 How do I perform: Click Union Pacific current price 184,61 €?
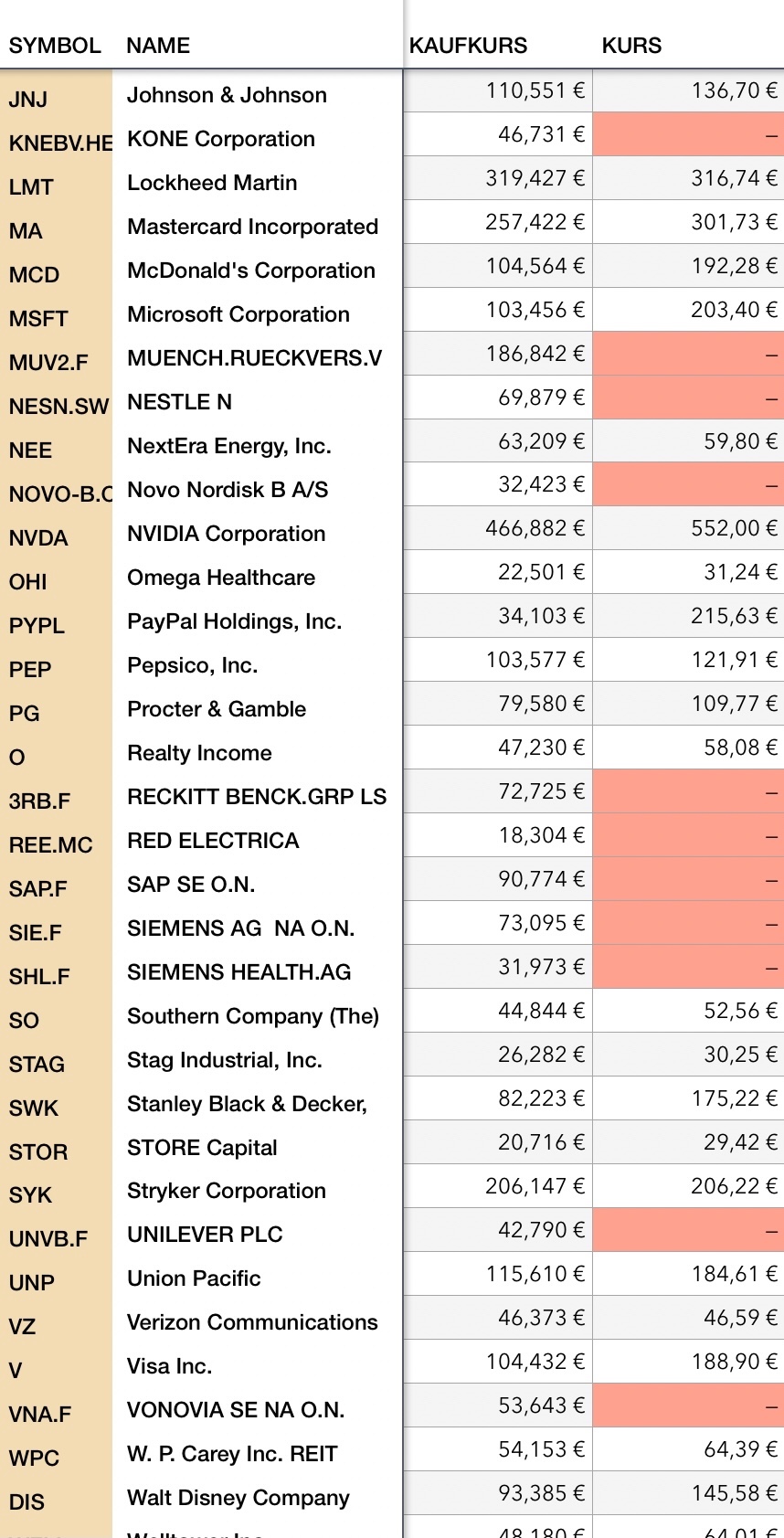pos(733,1274)
